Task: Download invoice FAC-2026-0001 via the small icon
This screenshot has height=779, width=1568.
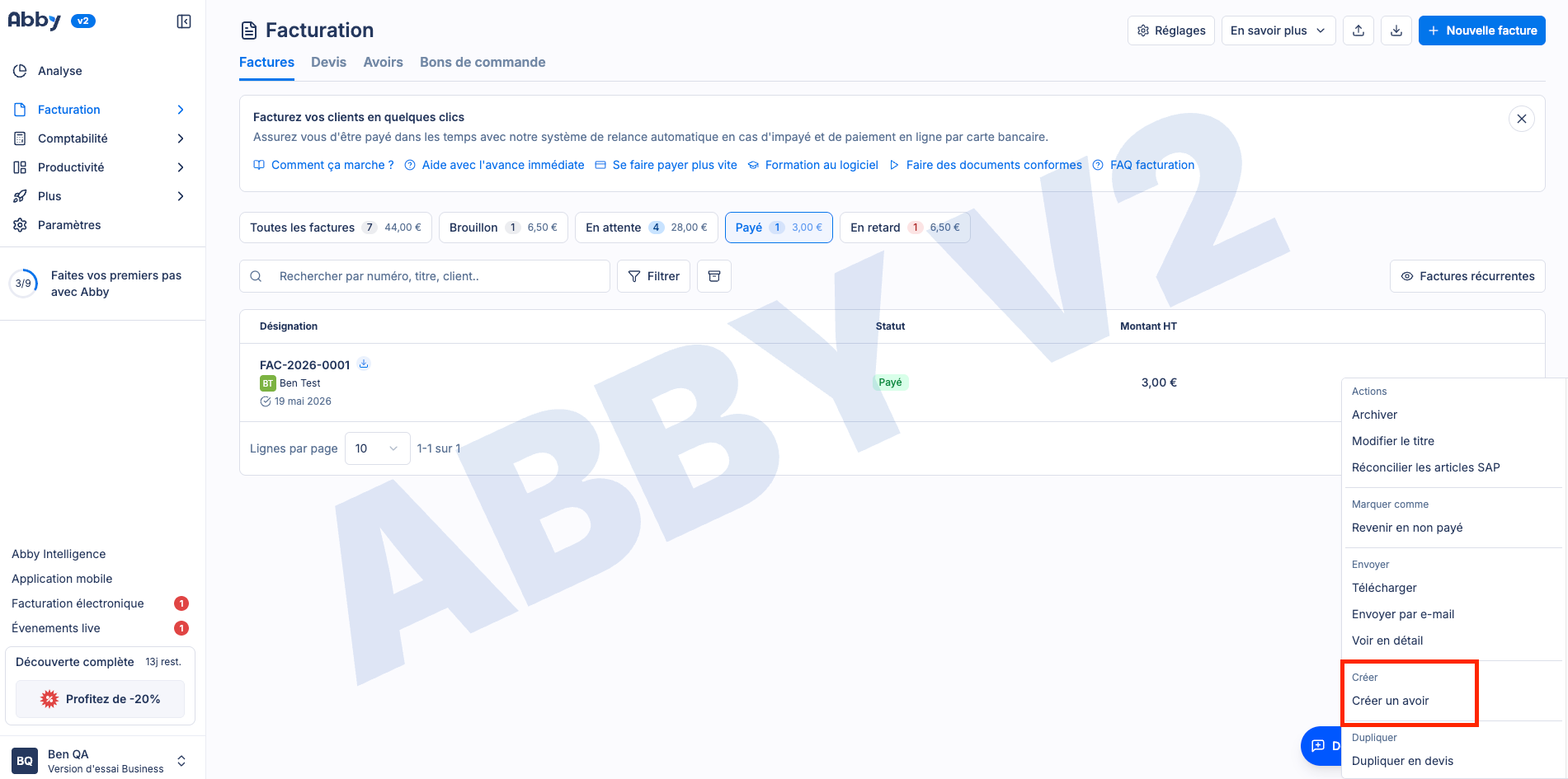Action: tap(364, 364)
